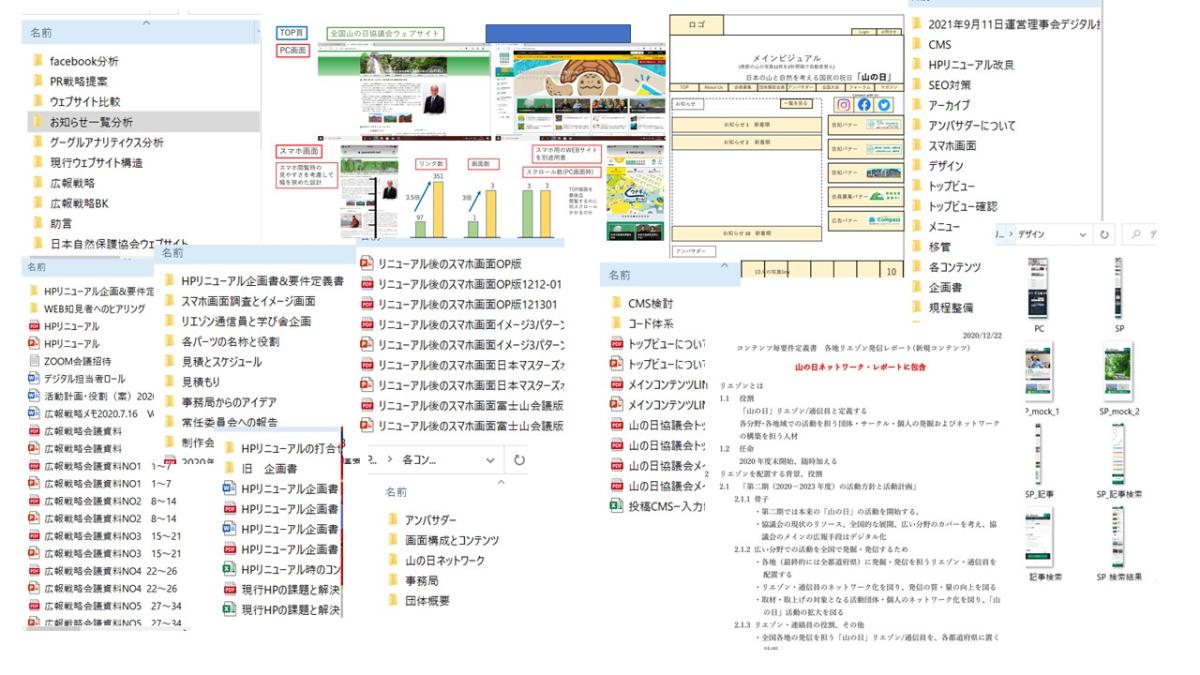
Task: Click the Instagram icon in the wireframe
Action: [843, 104]
